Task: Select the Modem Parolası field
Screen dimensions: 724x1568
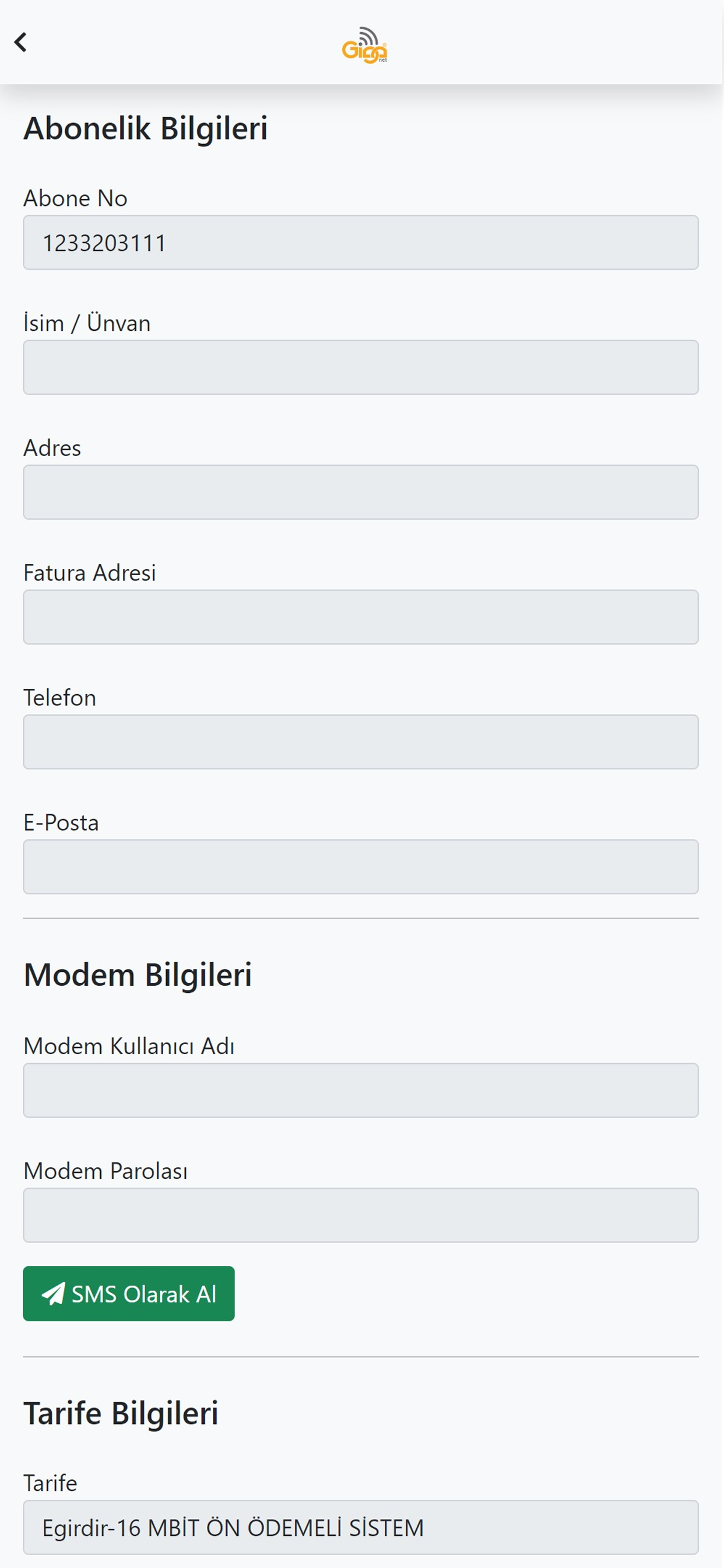Action: point(361,1215)
